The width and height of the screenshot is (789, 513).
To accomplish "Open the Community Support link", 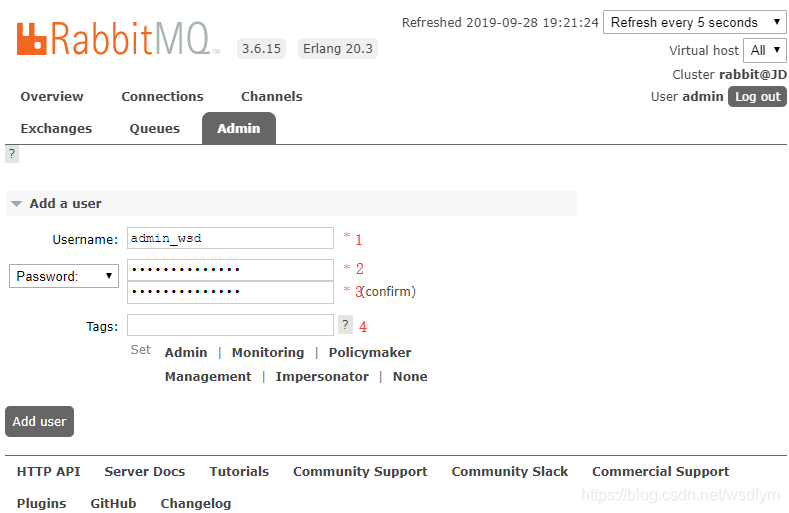I will click(x=360, y=471).
